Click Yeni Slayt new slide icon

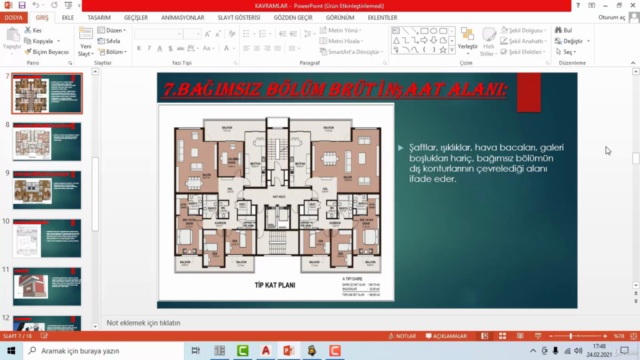86,33
